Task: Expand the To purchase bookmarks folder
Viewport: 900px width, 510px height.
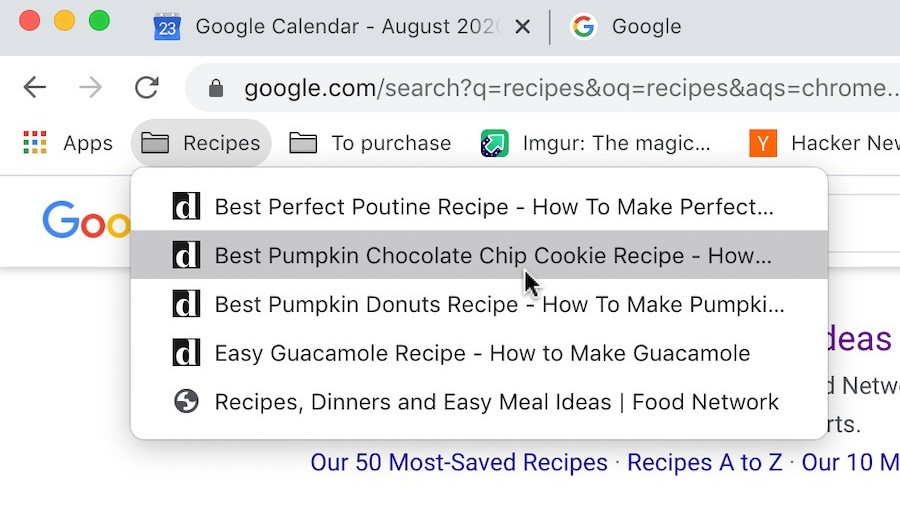Action: point(370,143)
